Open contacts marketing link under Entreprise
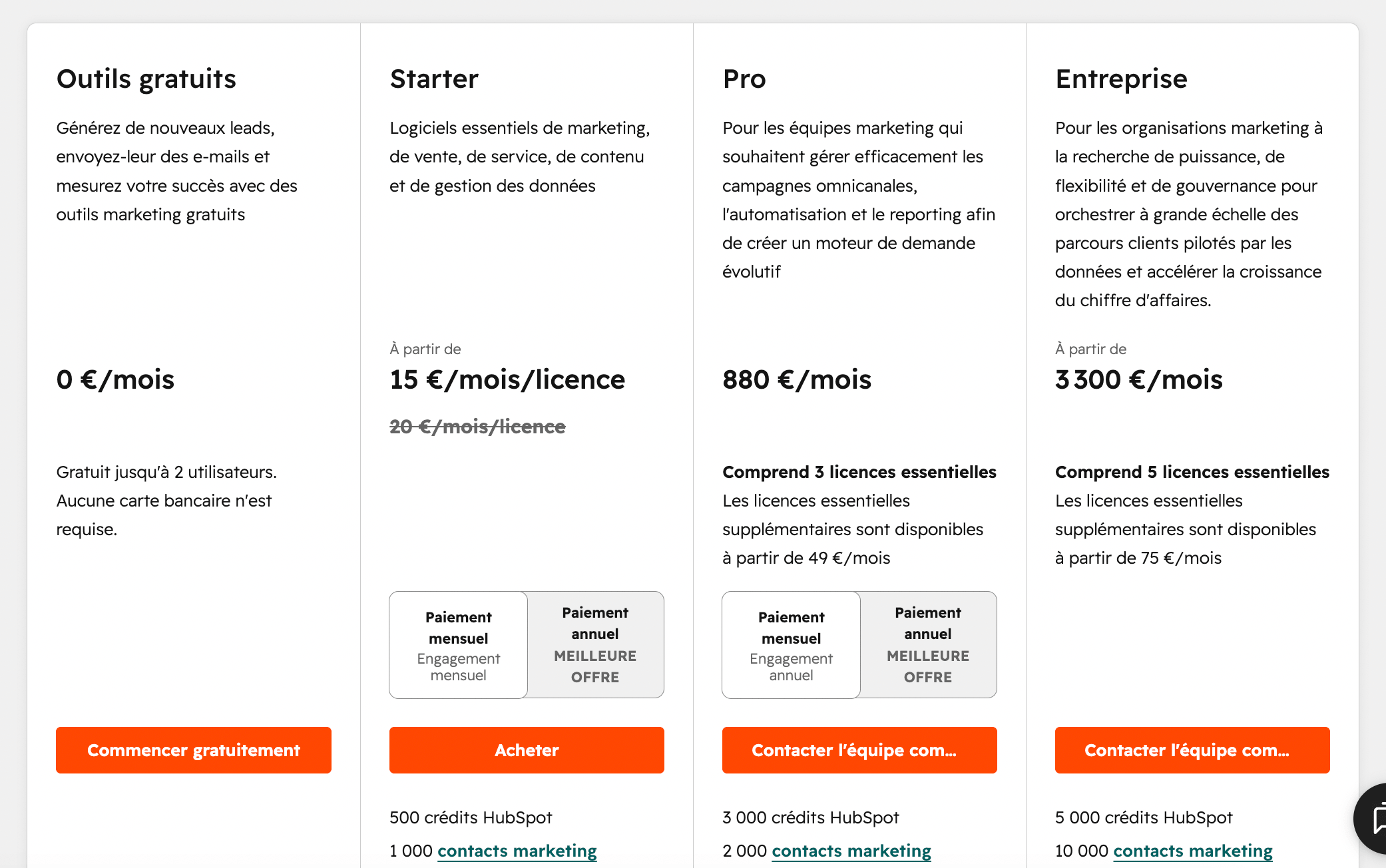The width and height of the screenshot is (1386, 868). point(1193,851)
